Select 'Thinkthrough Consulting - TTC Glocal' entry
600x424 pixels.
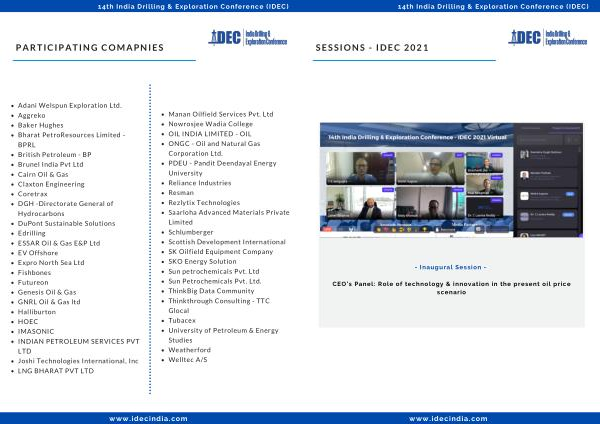coord(219,305)
